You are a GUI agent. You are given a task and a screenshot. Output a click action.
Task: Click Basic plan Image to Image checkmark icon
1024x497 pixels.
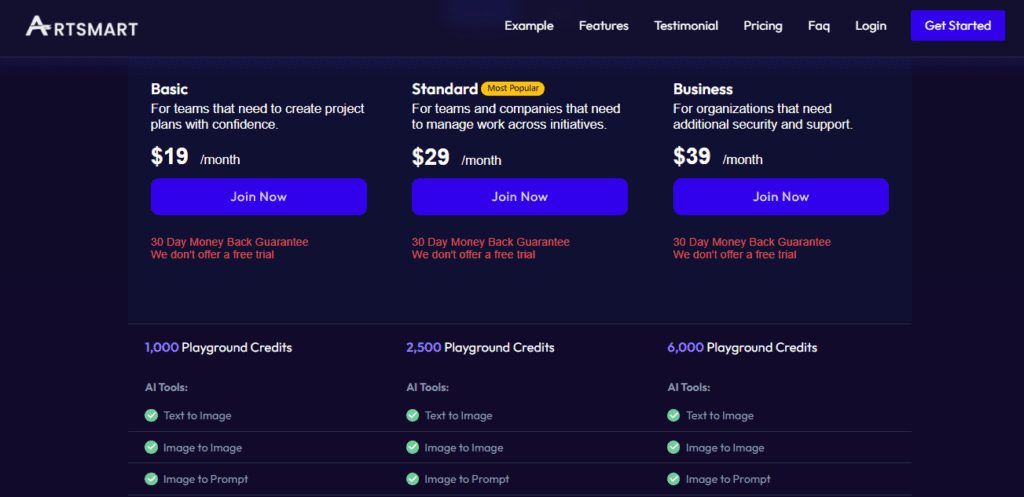(151, 447)
